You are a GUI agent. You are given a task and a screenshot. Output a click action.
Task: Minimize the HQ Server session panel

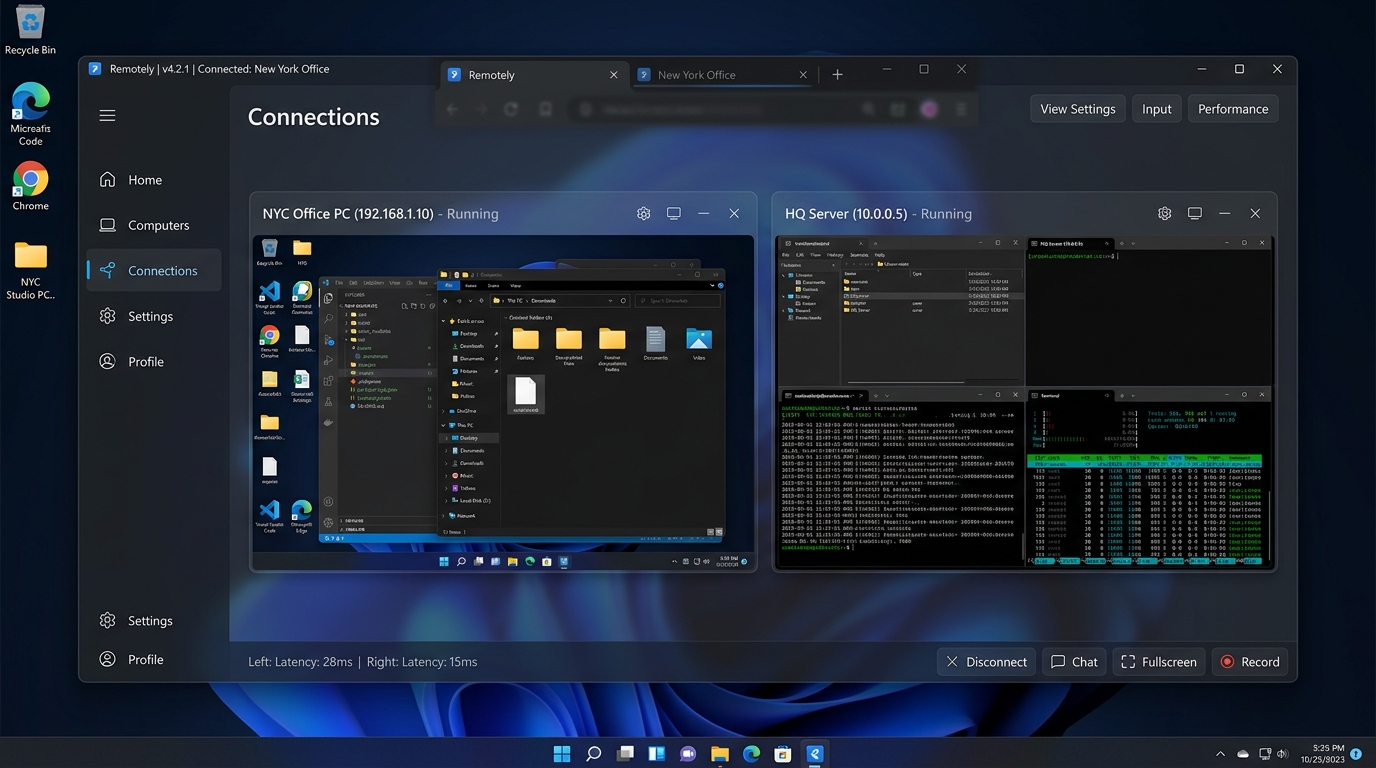pyautogui.click(x=1225, y=214)
